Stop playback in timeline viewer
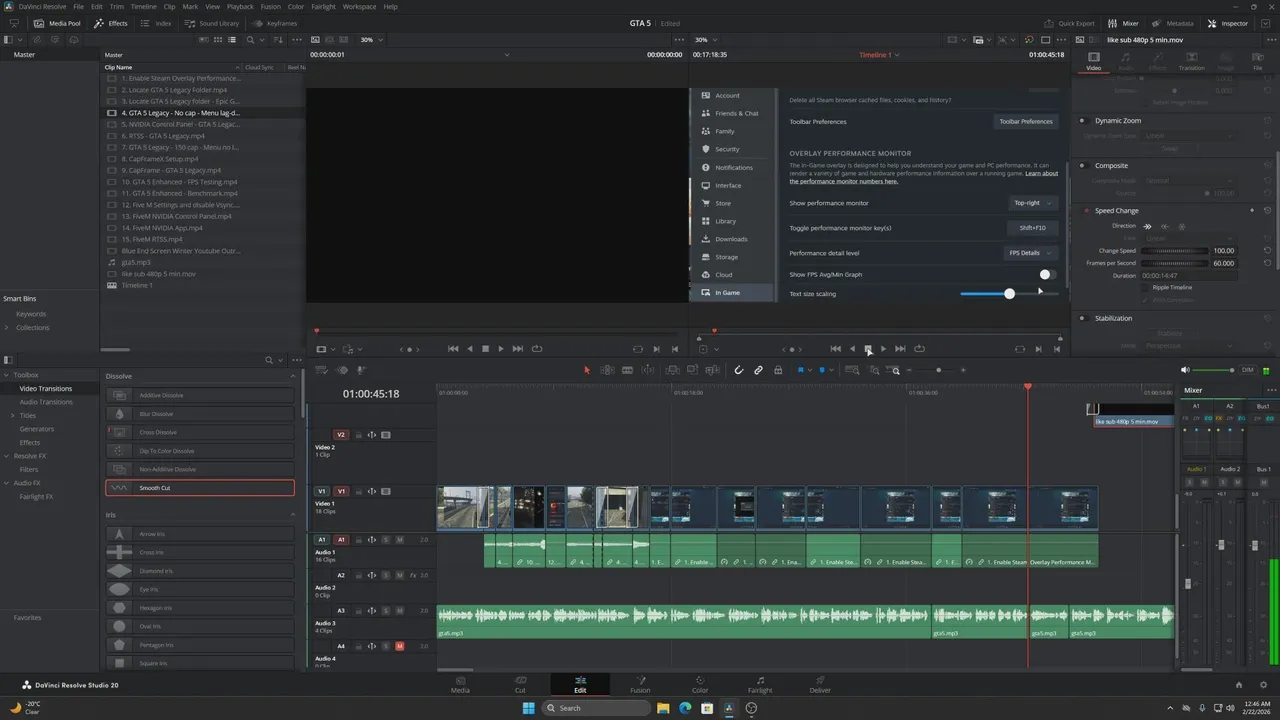 pos(868,349)
